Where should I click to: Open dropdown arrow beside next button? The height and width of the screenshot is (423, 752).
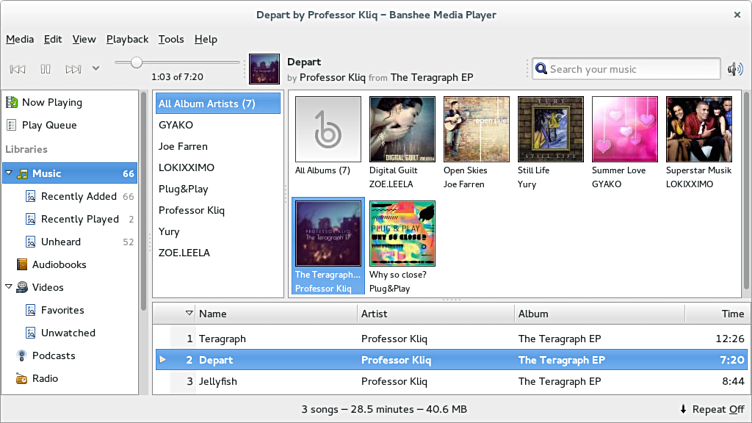point(96,69)
